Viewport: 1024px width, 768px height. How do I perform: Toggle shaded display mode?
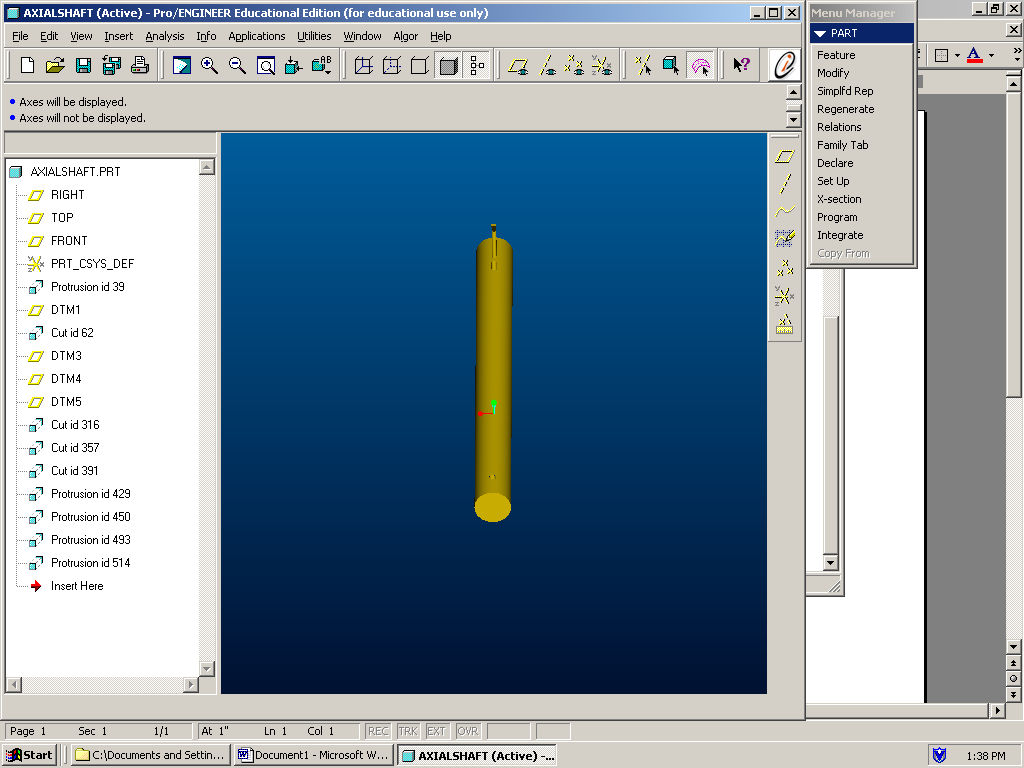click(449, 66)
